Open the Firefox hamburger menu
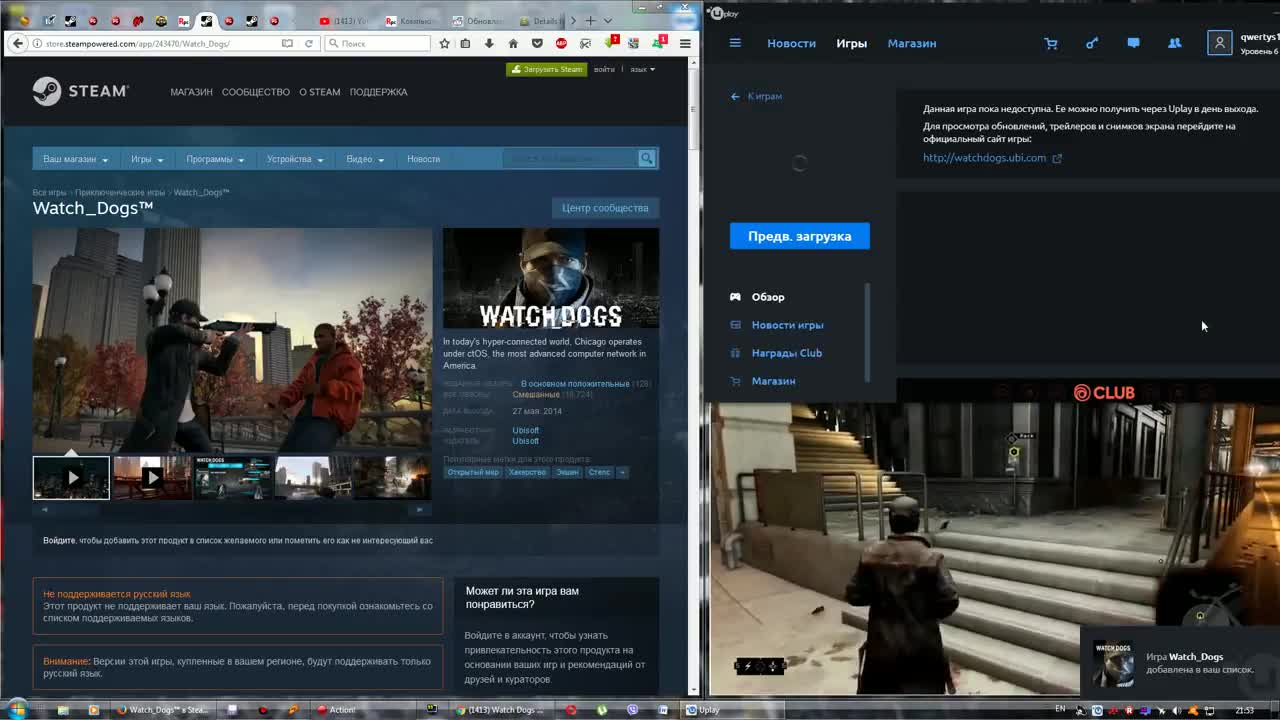The width and height of the screenshot is (1280, 720). coord(685,43)
